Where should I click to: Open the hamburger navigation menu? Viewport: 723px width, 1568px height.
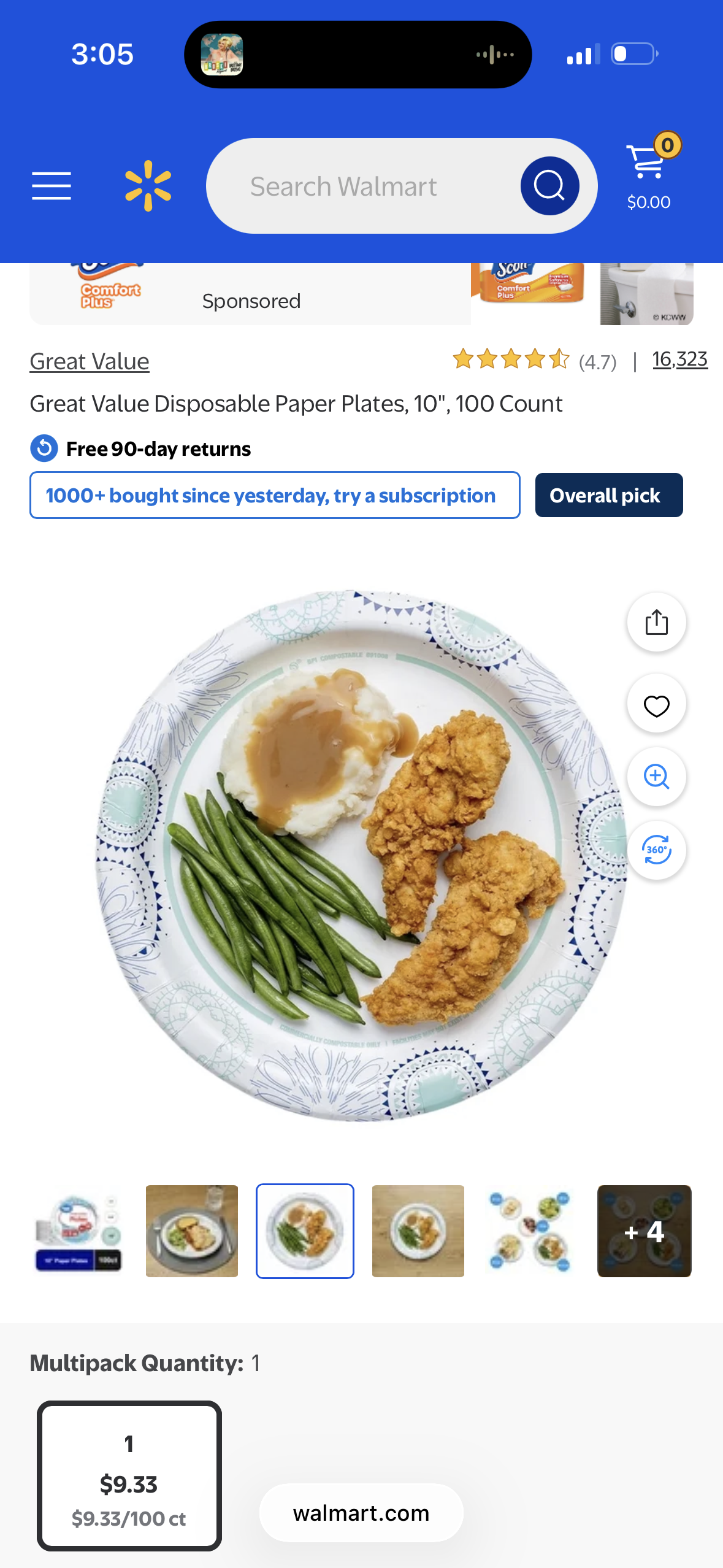52,186
